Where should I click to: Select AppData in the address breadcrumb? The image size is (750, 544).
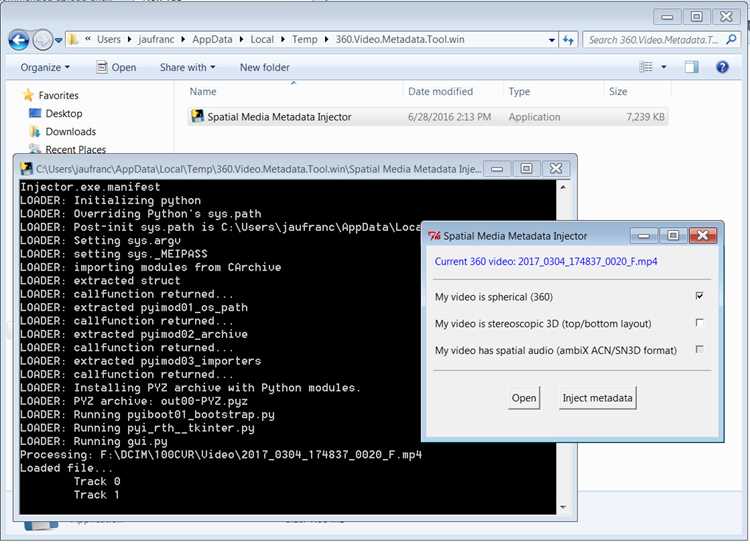212,39
